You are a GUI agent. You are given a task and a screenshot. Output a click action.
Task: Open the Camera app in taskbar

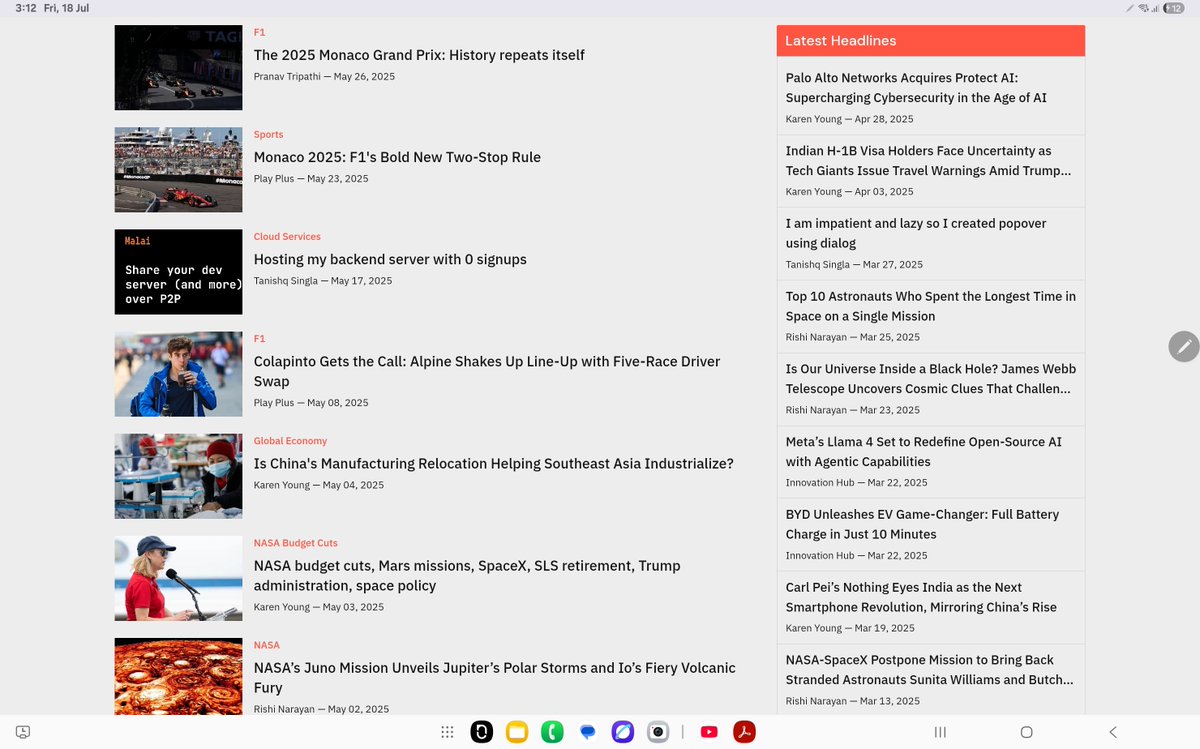tap(658, 732)
